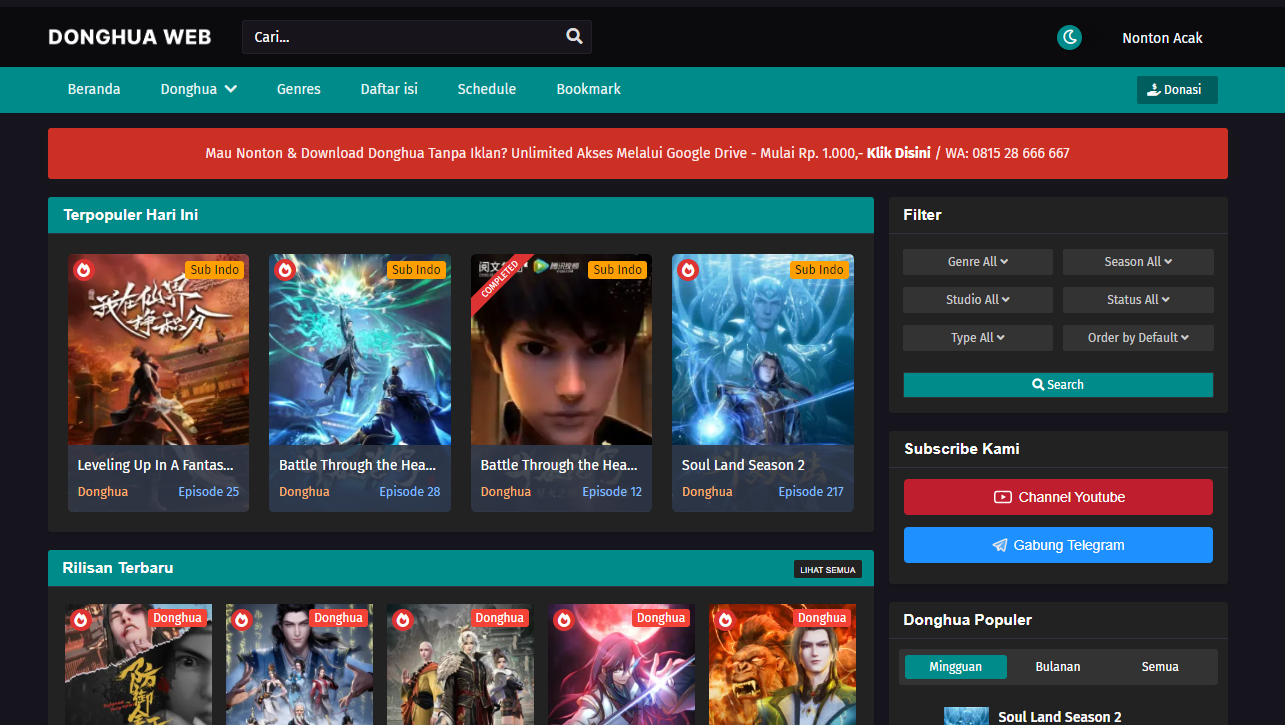
Task: Expand the Status All filter dropdown
Action: point(1138,300)
